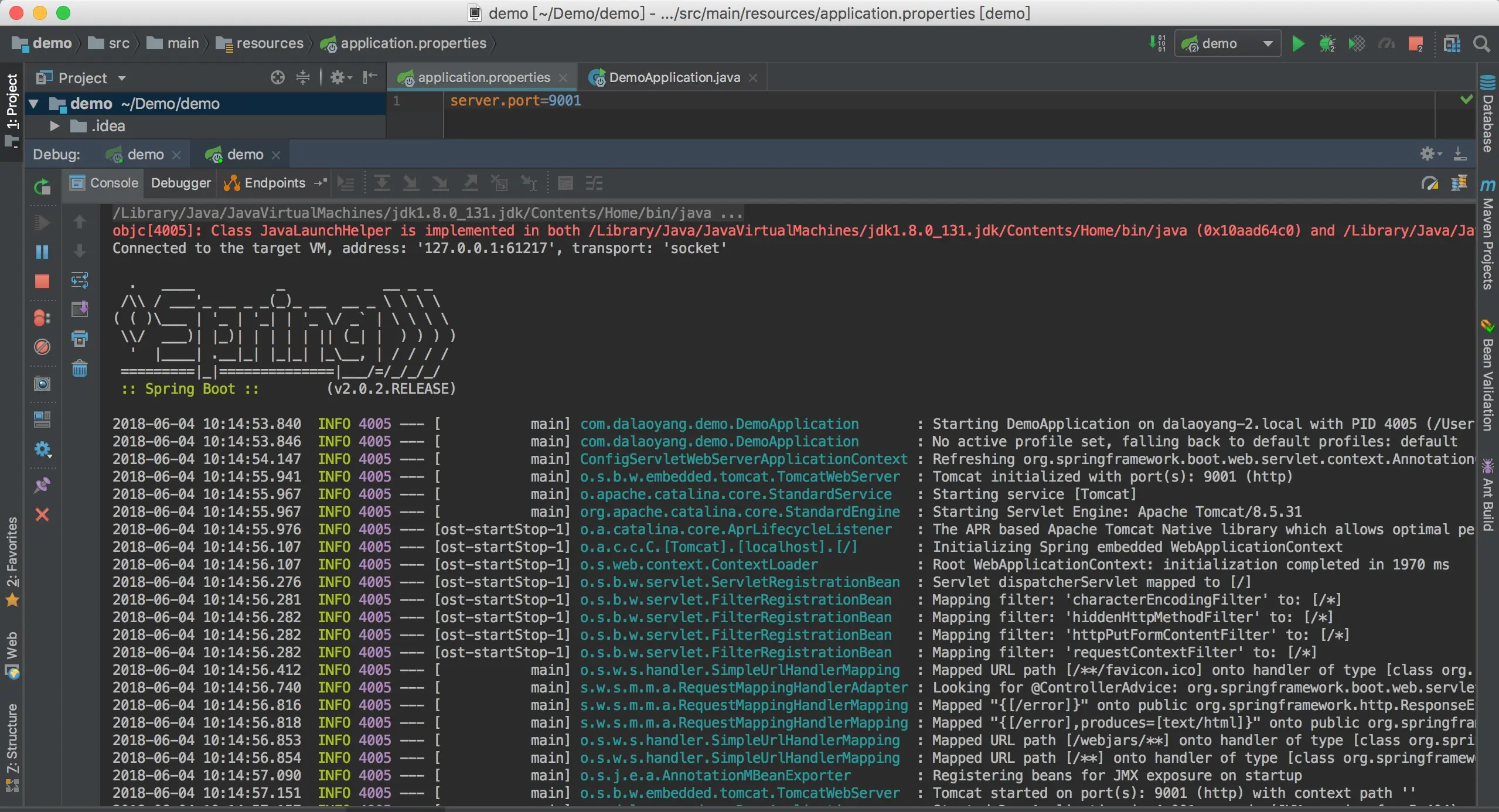Click the green Run button in toolbar
This screenshot has height=812, width=1499.
tap(1299, 44)
